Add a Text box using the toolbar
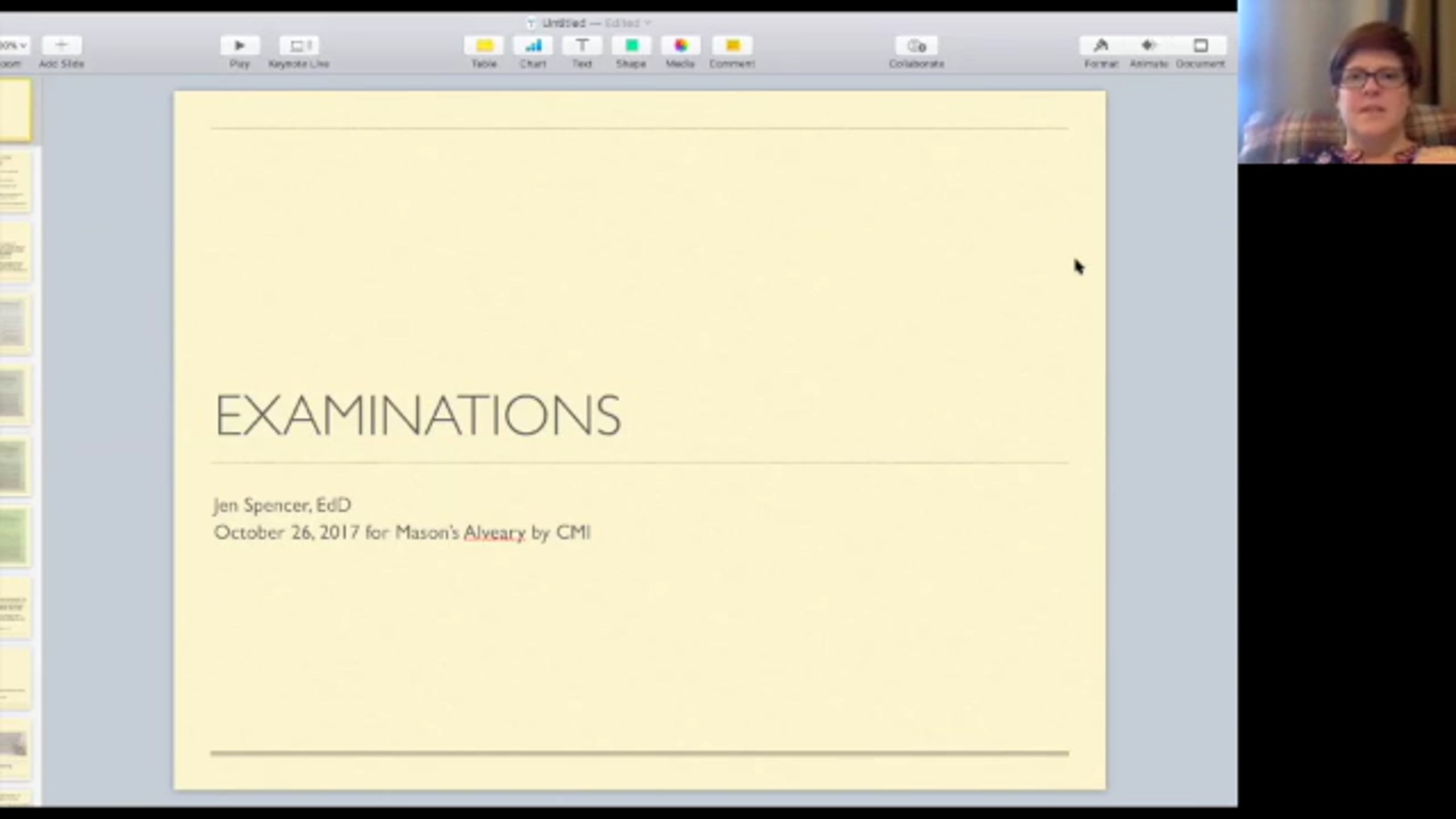 click(x=582, y=45)
